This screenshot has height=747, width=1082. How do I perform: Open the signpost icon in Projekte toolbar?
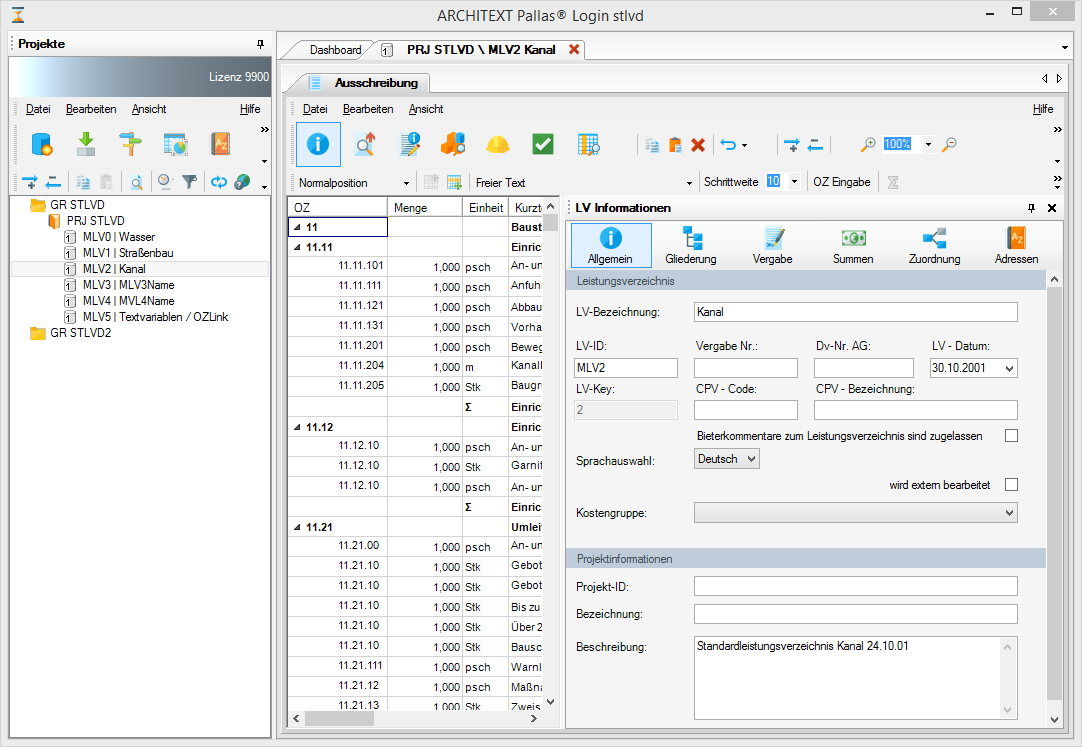[130, 144]
